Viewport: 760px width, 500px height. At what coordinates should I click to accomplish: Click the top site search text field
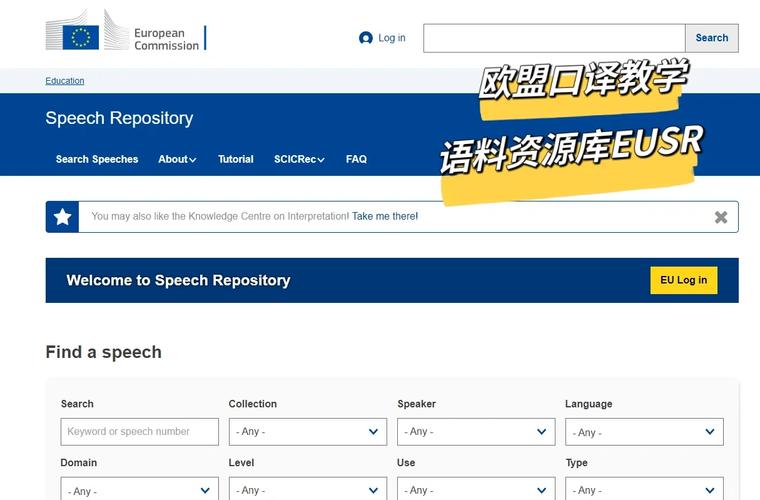[x=554, y=38]
